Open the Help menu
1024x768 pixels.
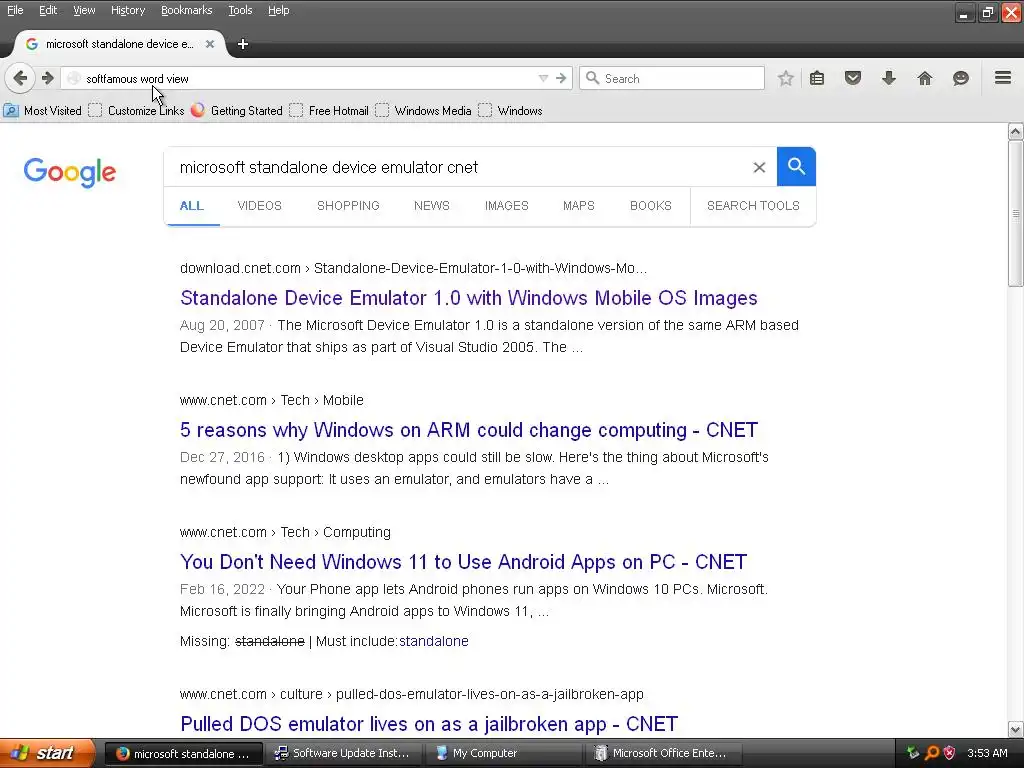[x=278, y=10]
